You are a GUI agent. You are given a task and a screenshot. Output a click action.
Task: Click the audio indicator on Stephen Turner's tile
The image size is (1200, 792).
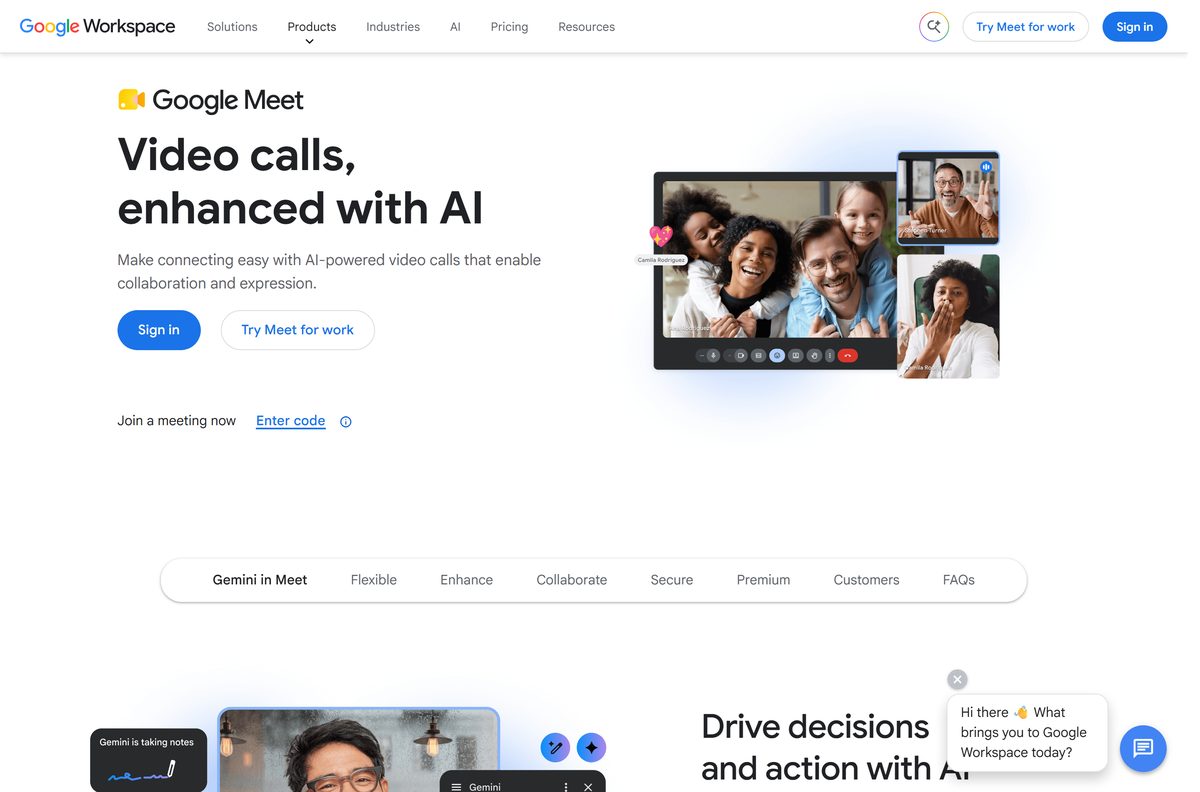click(986, 167)
